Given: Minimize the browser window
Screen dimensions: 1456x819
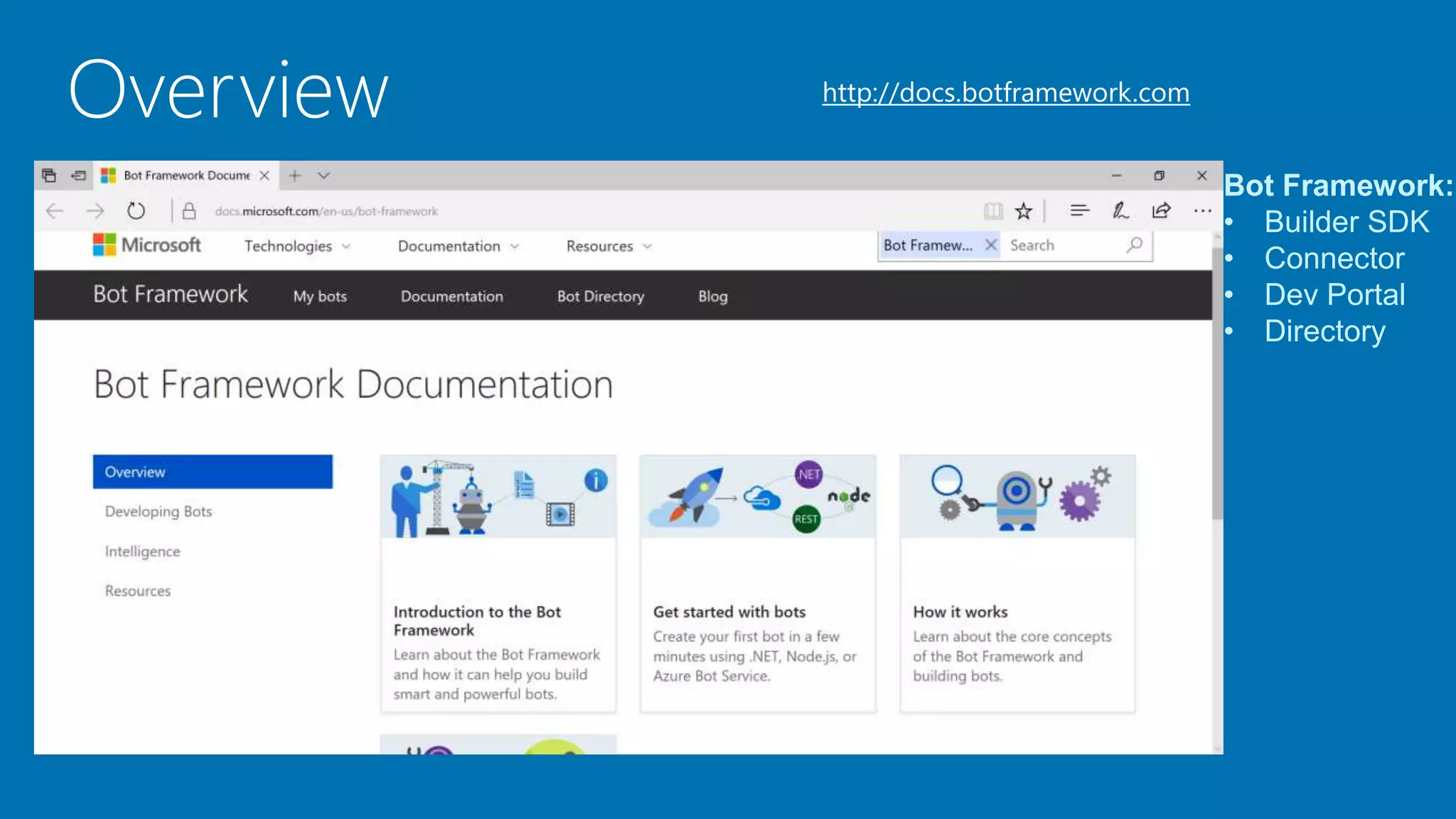Looking at the screenshot, I should coord(1116,176).
